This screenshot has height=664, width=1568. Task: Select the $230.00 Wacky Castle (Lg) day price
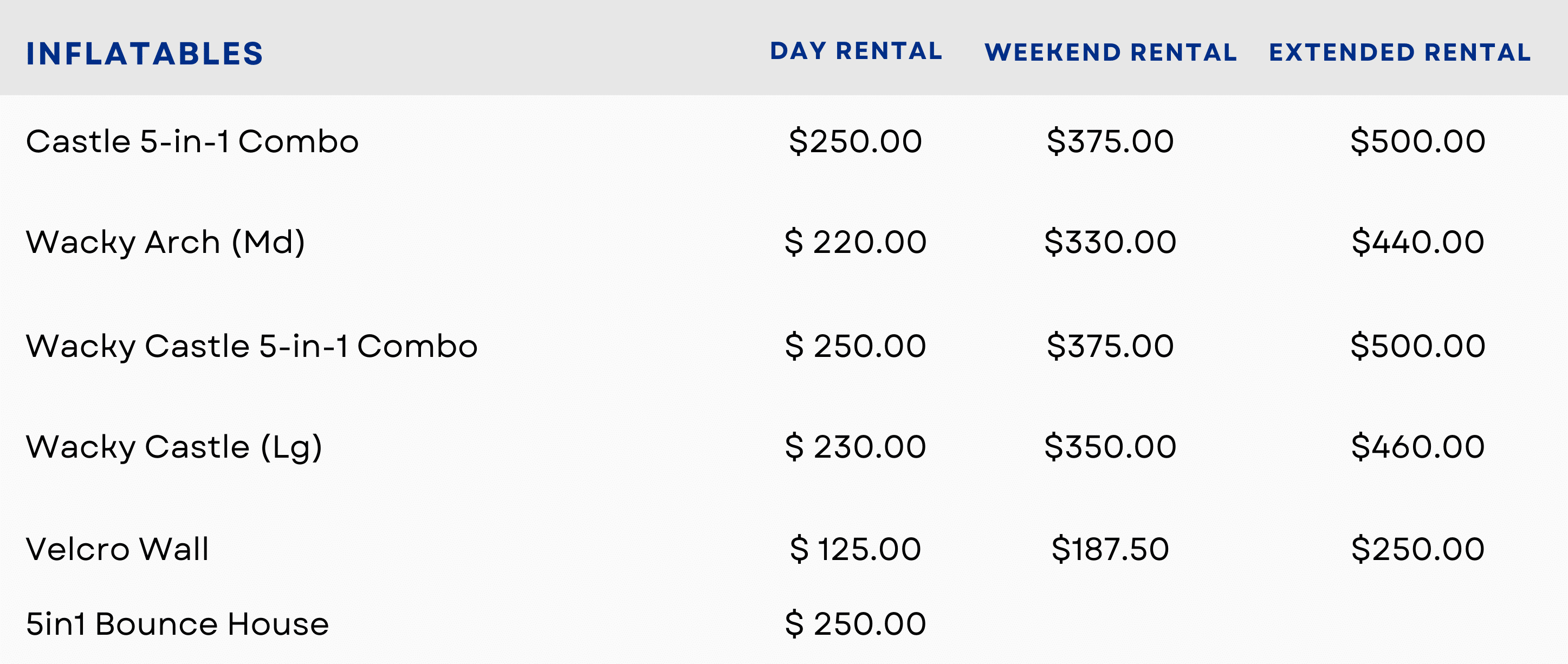click(x=855, y=447)
